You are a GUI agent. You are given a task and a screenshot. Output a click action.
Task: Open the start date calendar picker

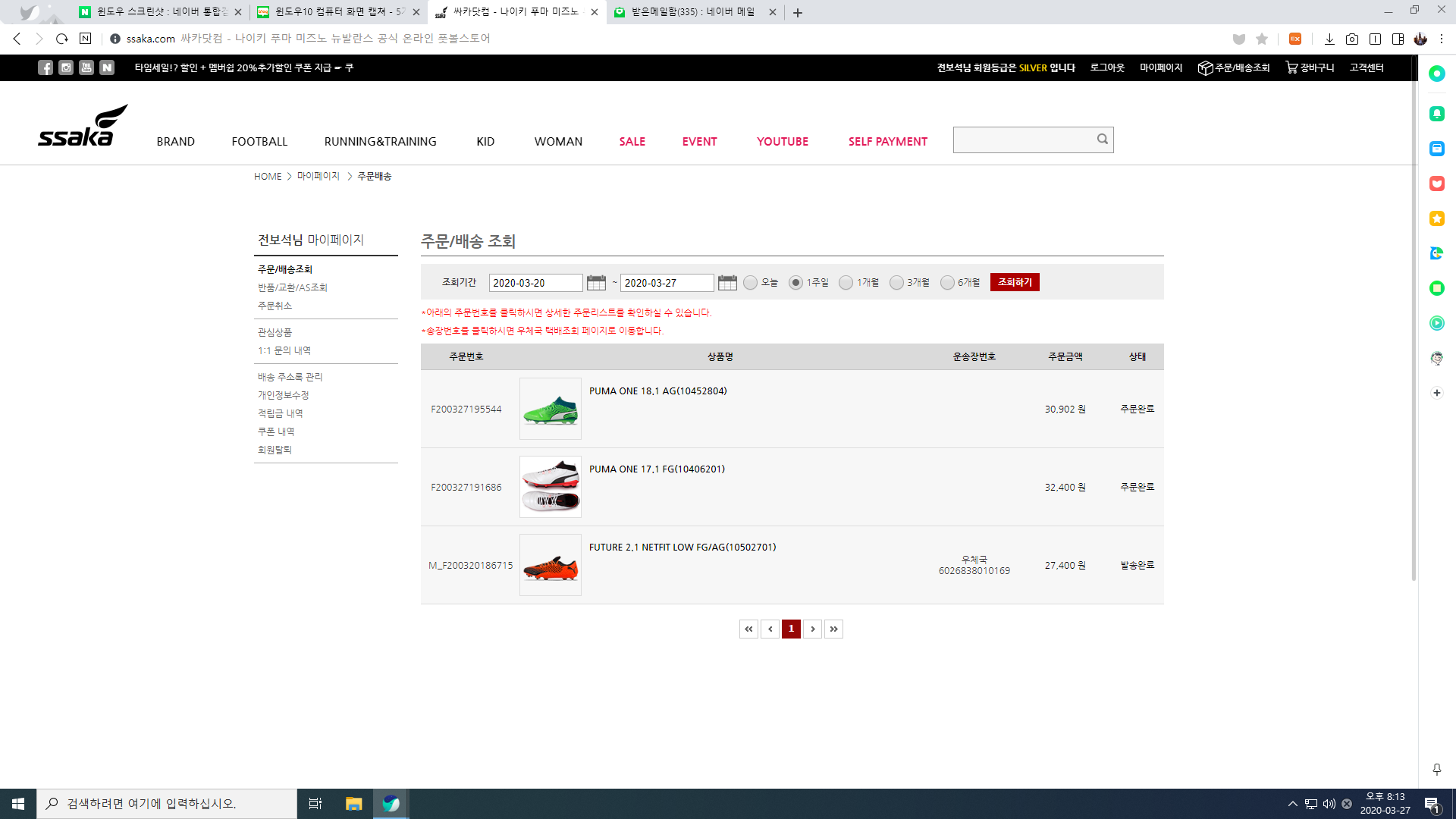point(597,283)
